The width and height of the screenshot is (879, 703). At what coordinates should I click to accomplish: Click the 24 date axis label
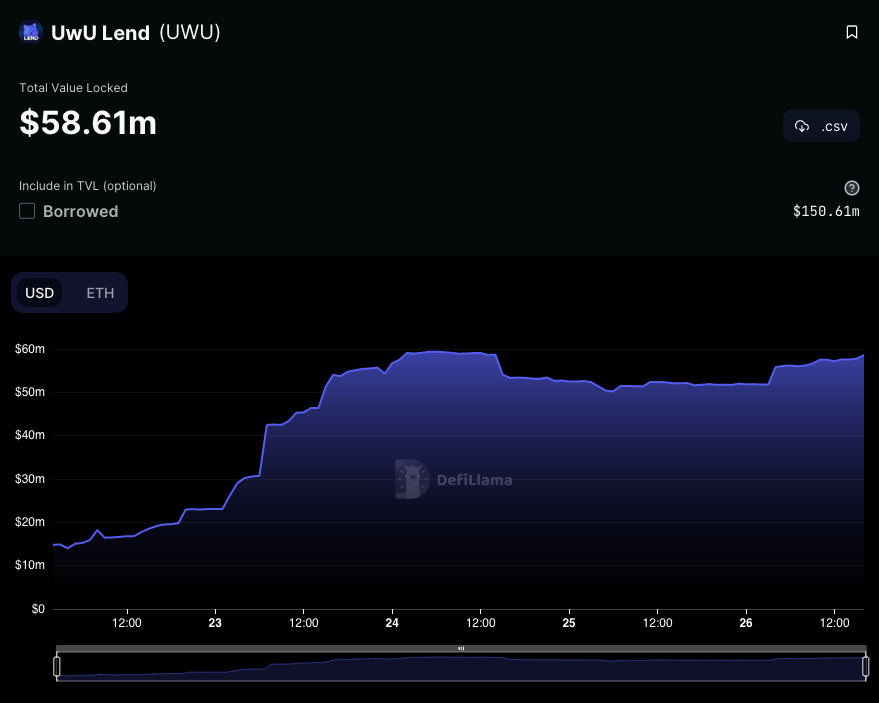392,623
